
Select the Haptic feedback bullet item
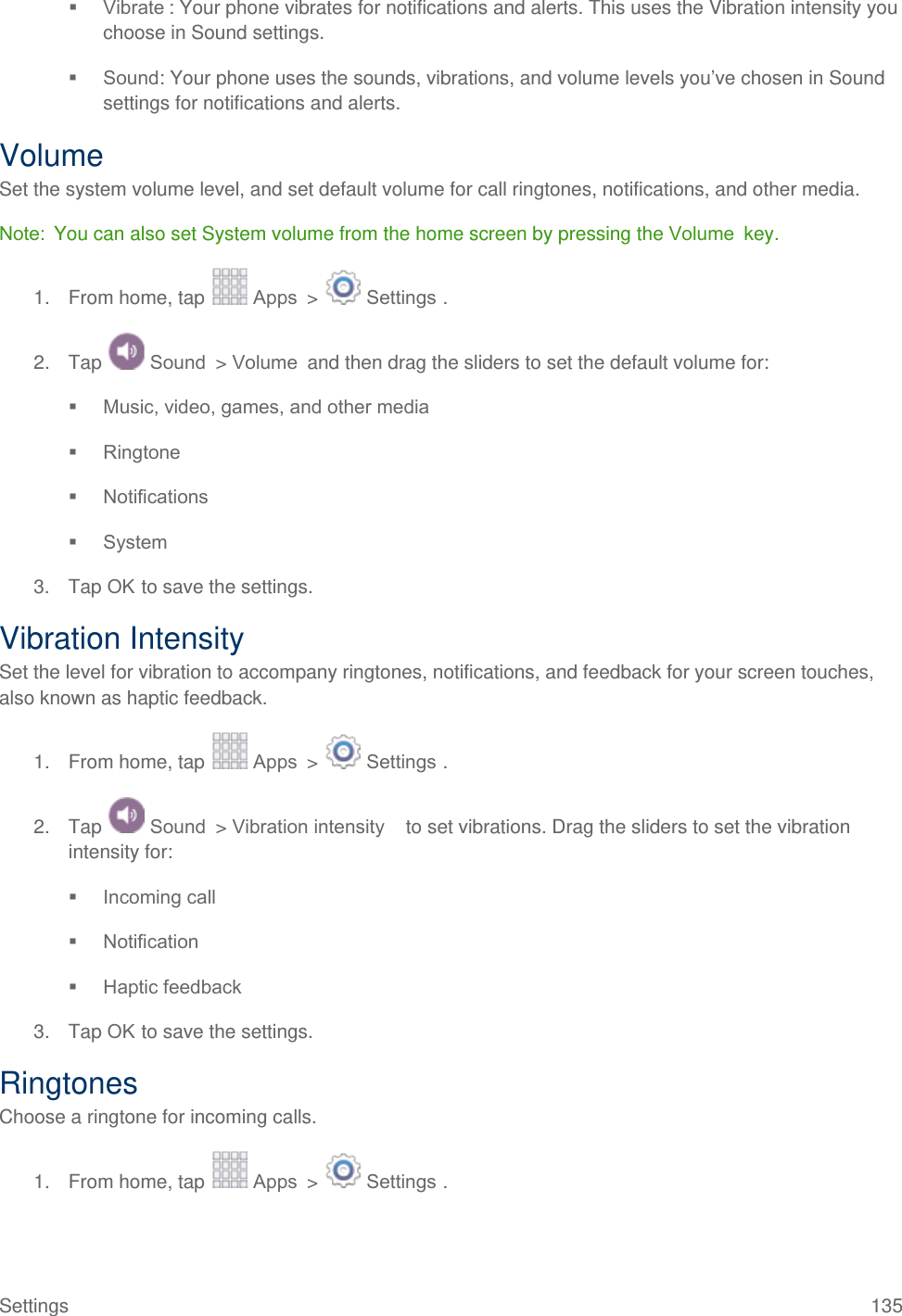click(172, 987)
